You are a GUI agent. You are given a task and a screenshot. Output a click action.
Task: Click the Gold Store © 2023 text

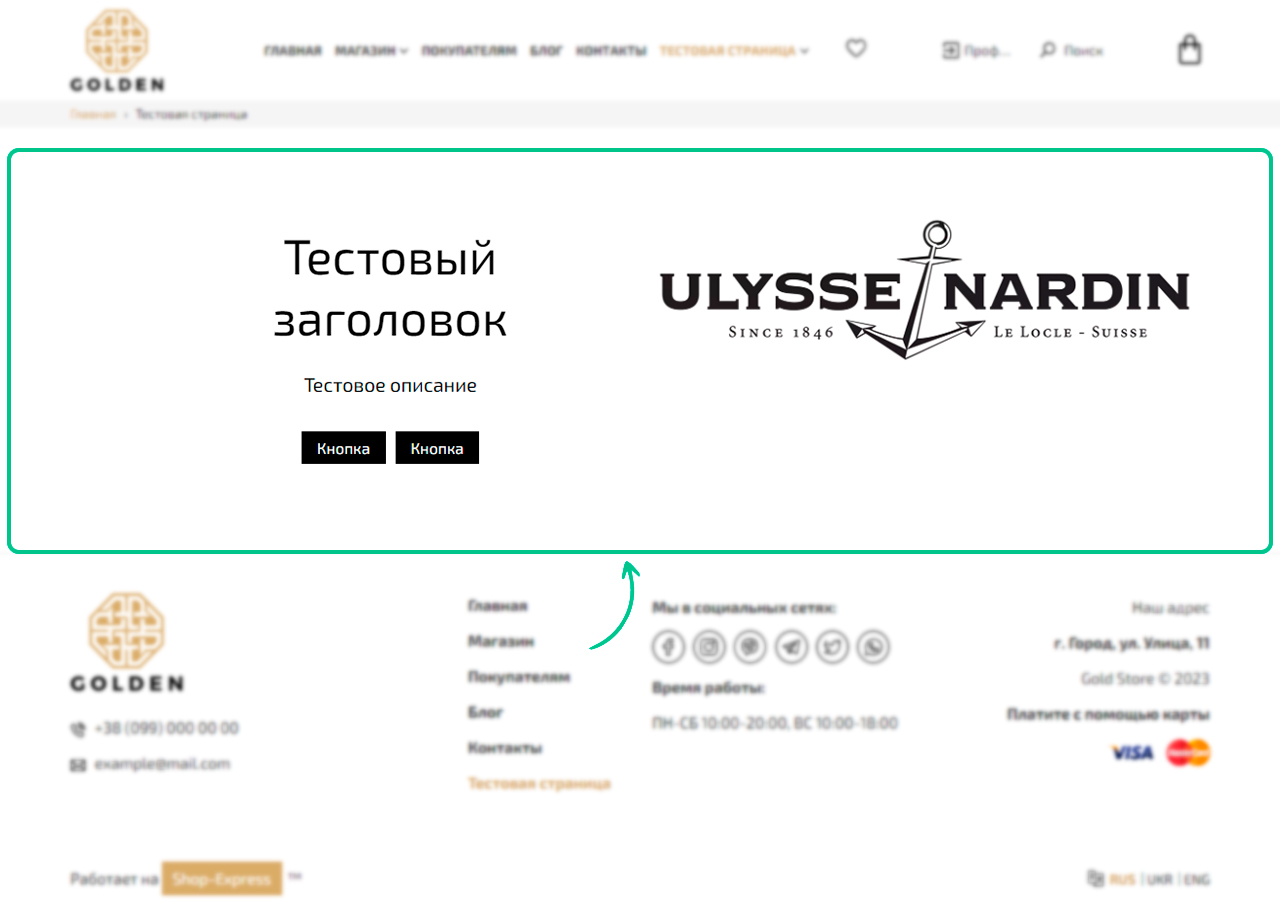click(x=1145, y=679)
